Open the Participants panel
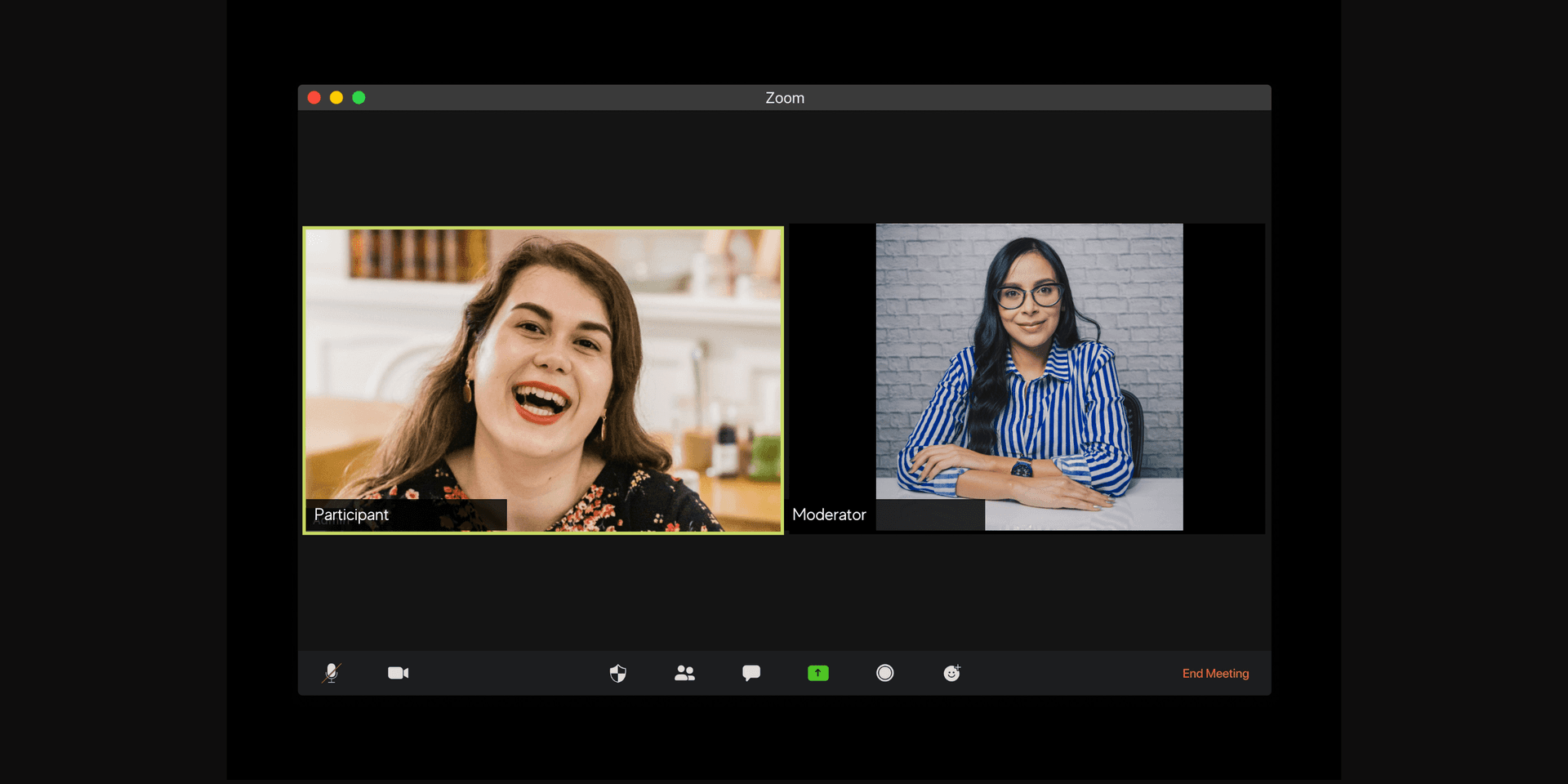Screen dimensions: 1568x784 (684, 673)
